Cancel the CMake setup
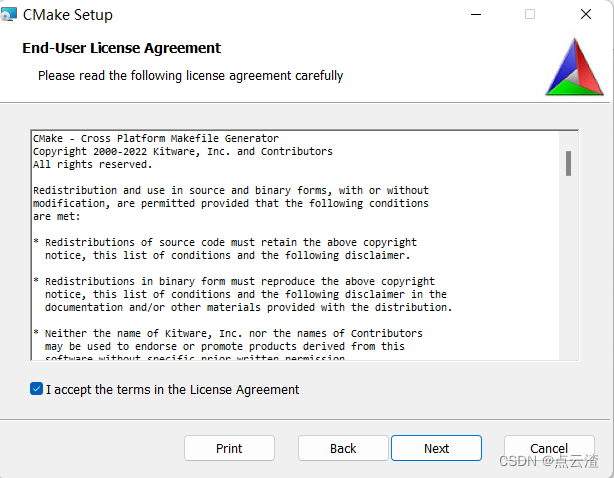Viewport: 614px width, 478px height. tap(549, 448)
